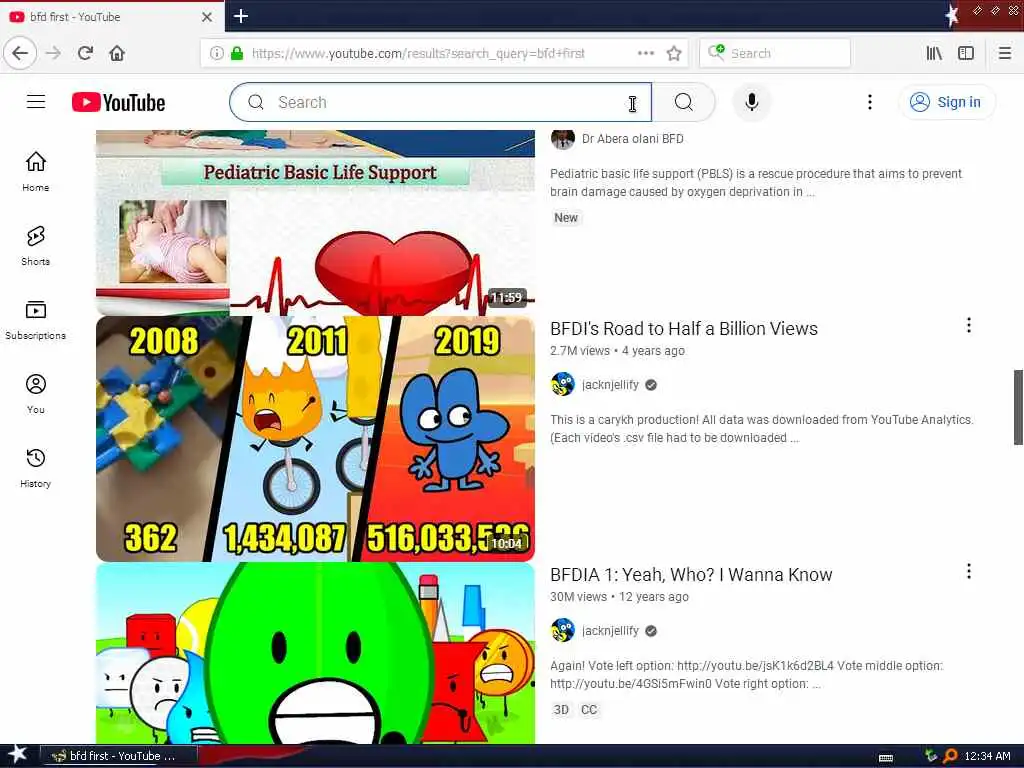Open page actions ellipsis in the address bar
Viewport: 1024px width, 768px height.
(x=645, y=53)
